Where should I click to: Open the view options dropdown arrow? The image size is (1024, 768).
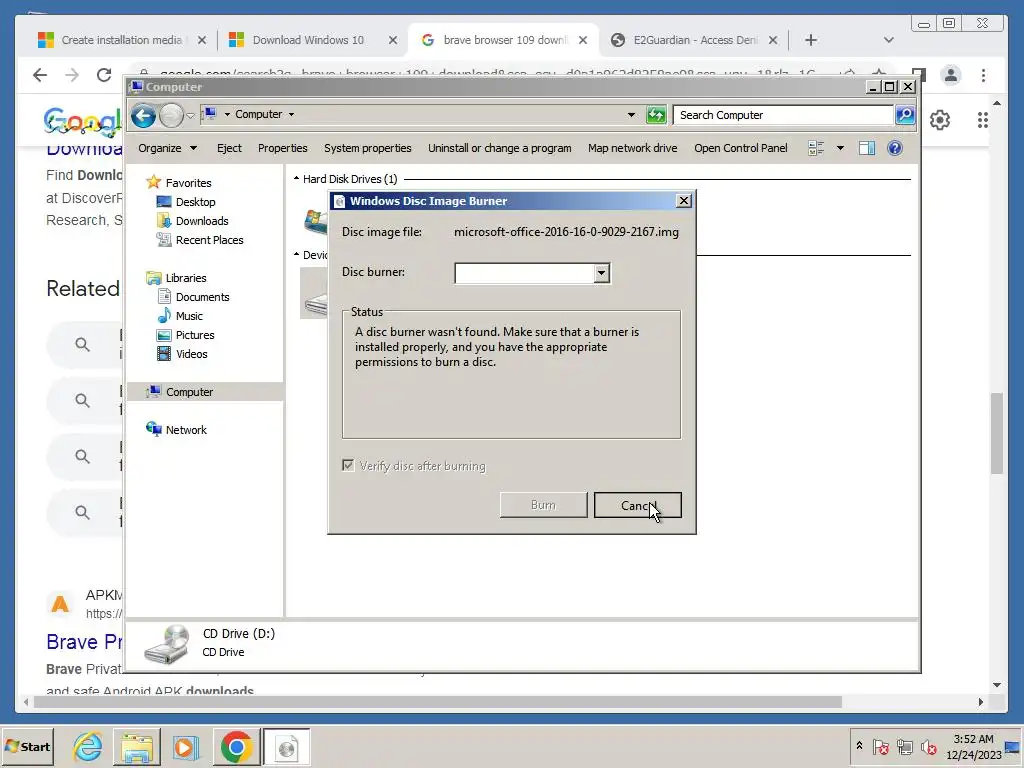click(840, 148)
